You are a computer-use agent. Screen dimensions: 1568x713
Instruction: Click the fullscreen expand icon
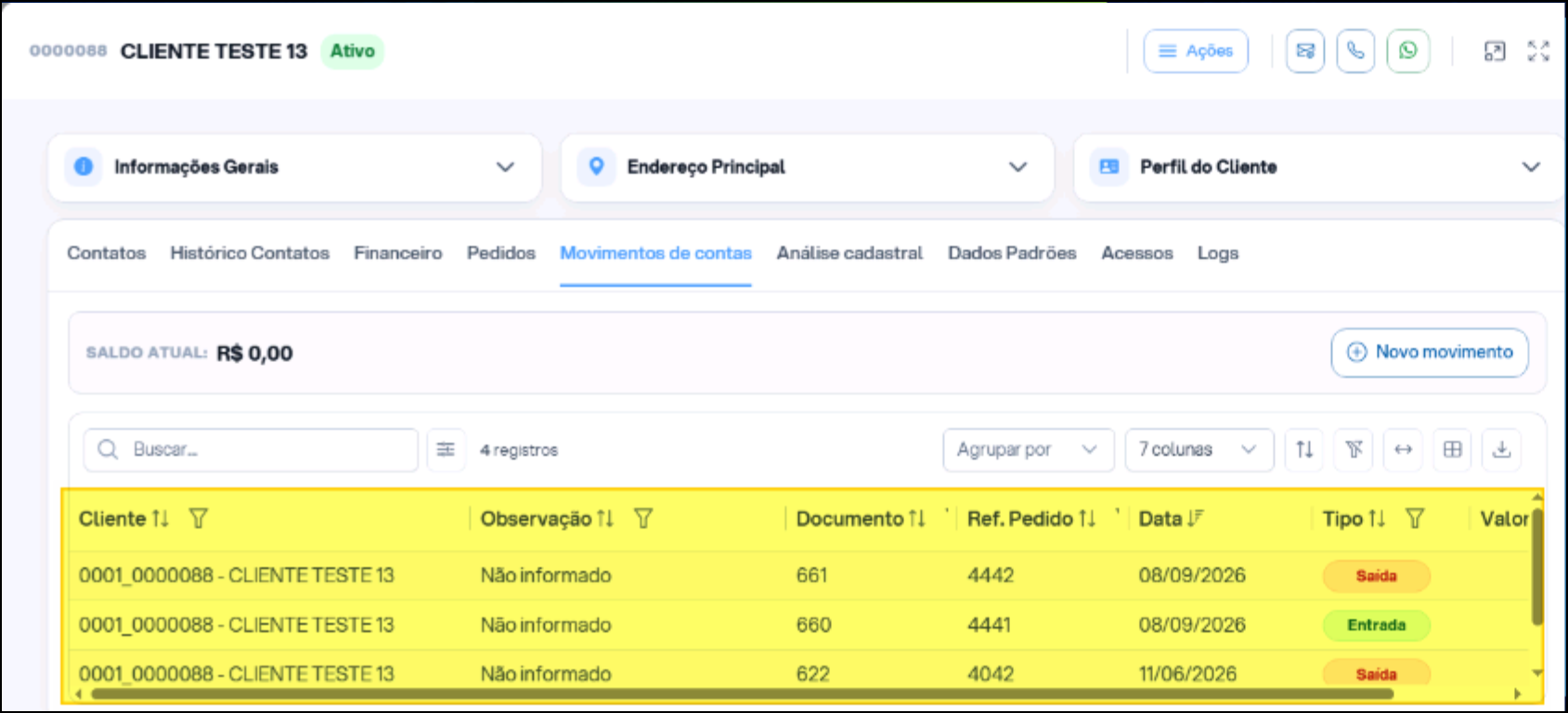pos(1538,51)
